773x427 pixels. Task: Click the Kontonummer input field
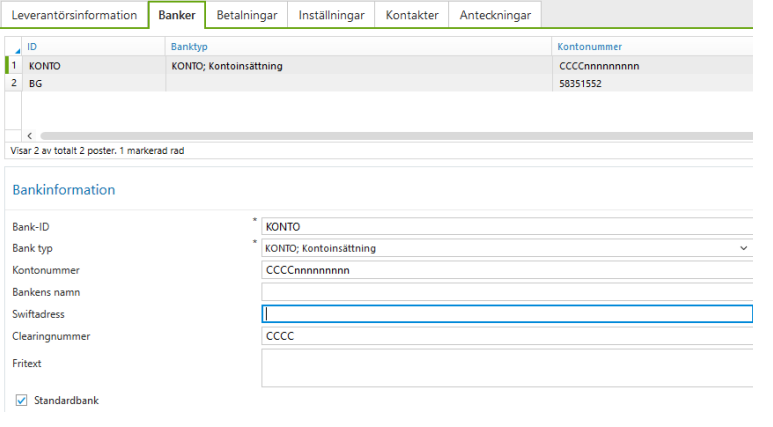click(x=507, y=270)
